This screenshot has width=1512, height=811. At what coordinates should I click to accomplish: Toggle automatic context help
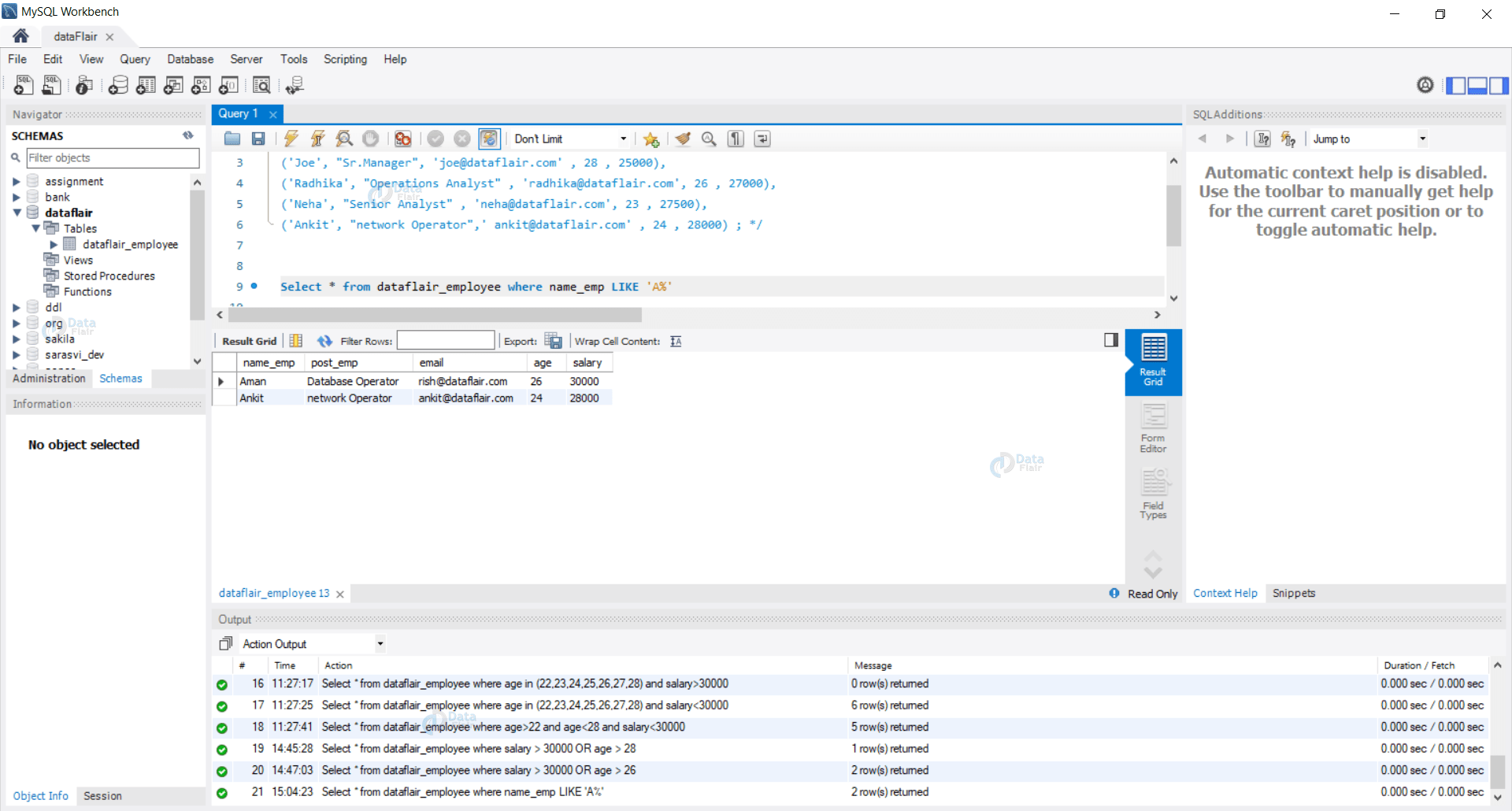point(1288,139)
